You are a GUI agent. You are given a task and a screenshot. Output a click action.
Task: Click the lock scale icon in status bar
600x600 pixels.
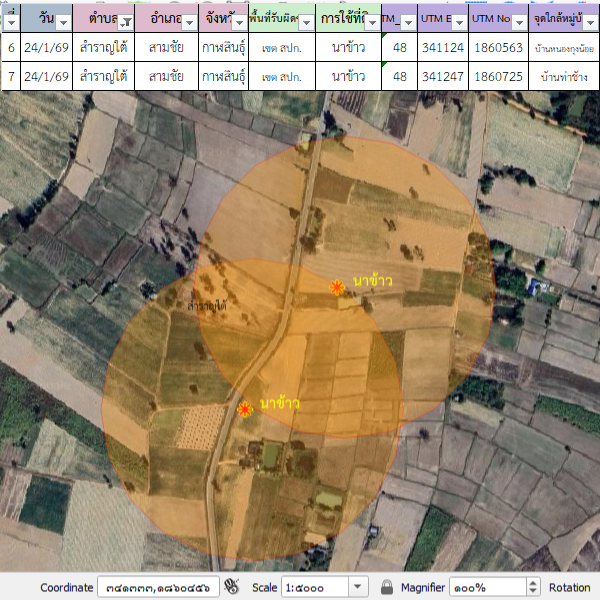coord(387,587)
